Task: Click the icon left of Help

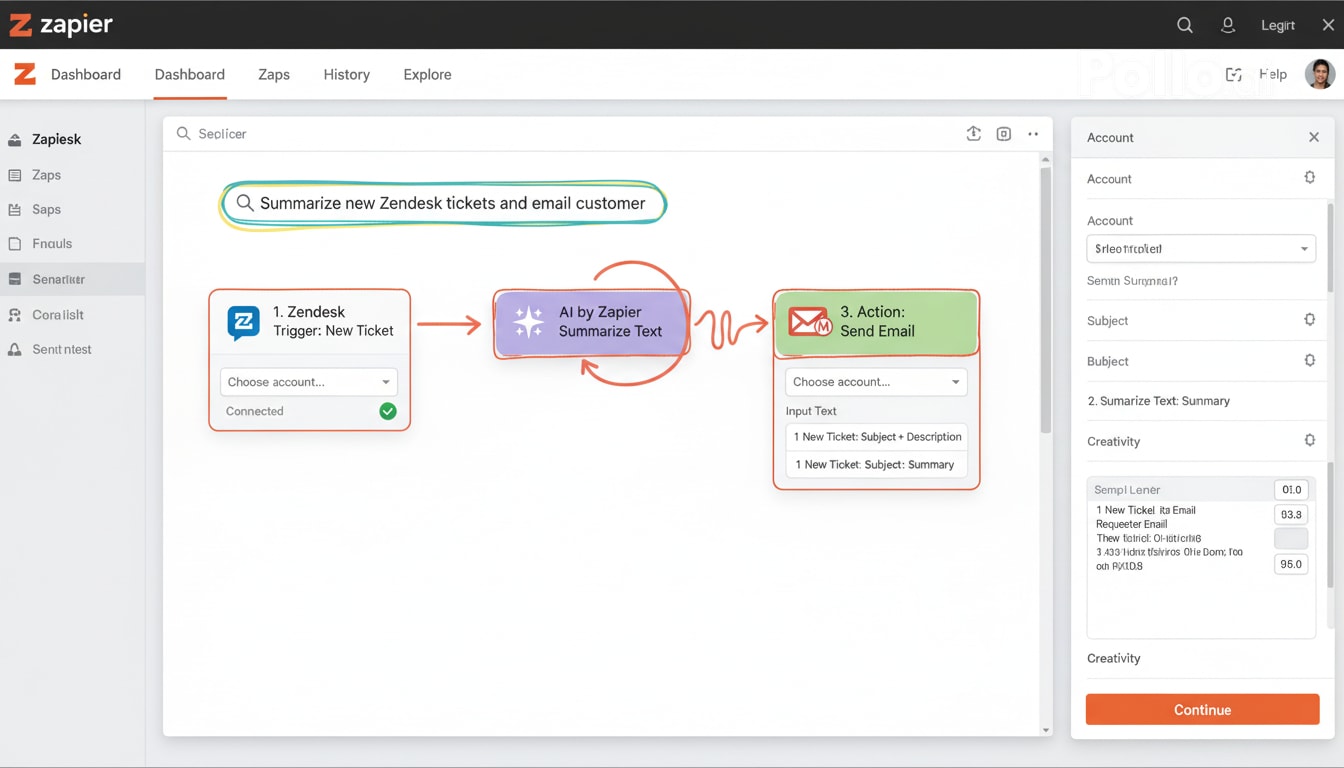Action: pos(1234,74)
